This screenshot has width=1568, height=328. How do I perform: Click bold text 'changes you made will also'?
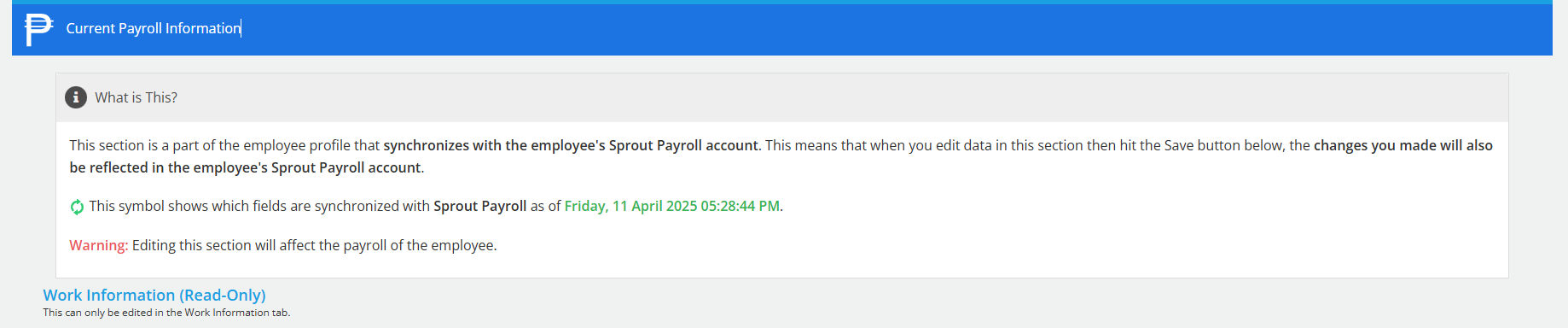1403,145
